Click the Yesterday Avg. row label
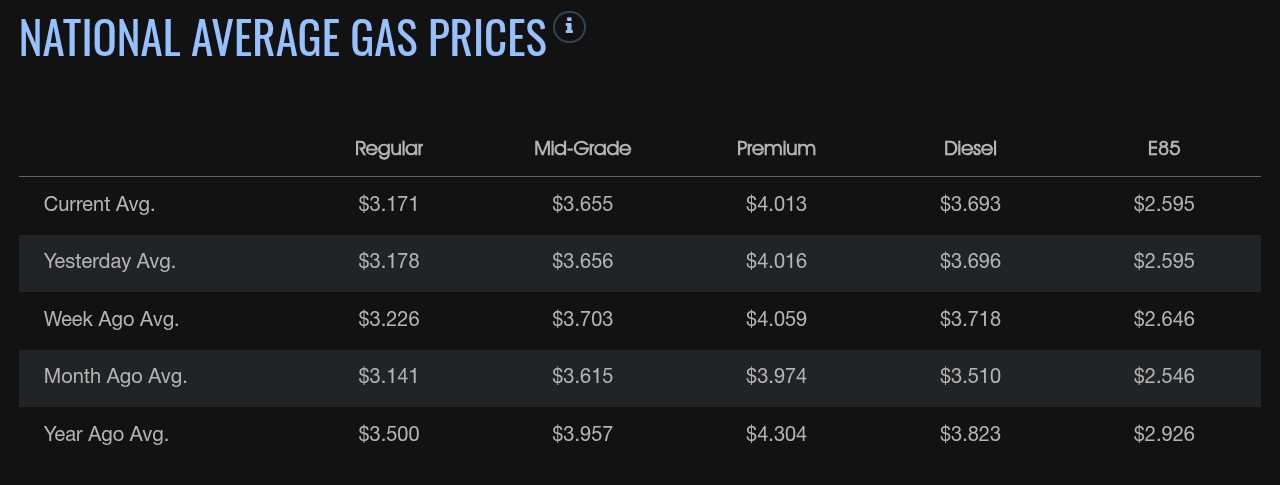This screenshot has width=1280, height=485. (110, 262)
